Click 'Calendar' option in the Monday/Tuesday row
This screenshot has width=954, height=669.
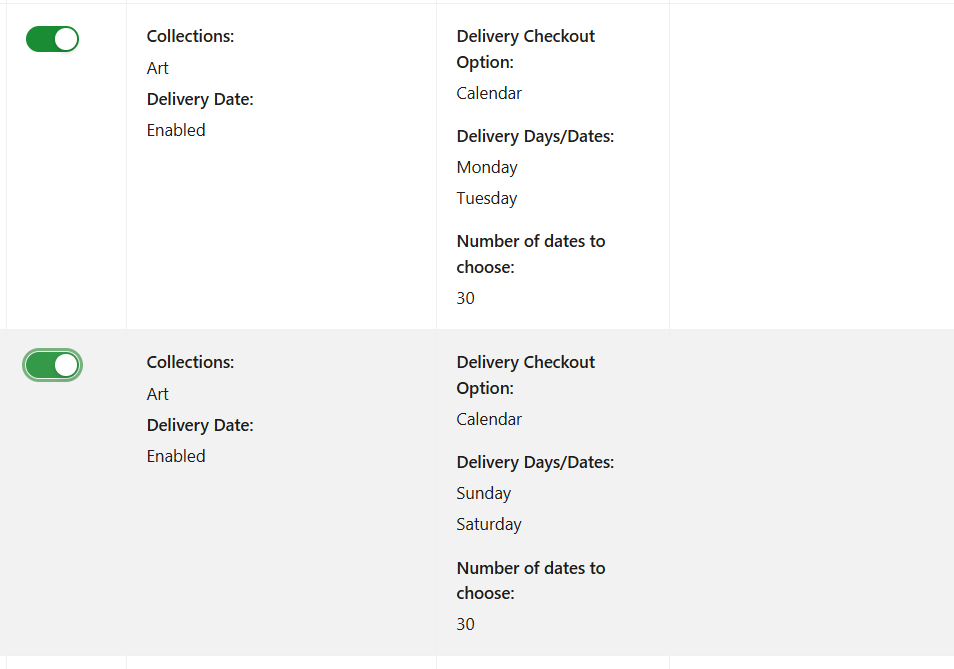click(x=489, y=93)
